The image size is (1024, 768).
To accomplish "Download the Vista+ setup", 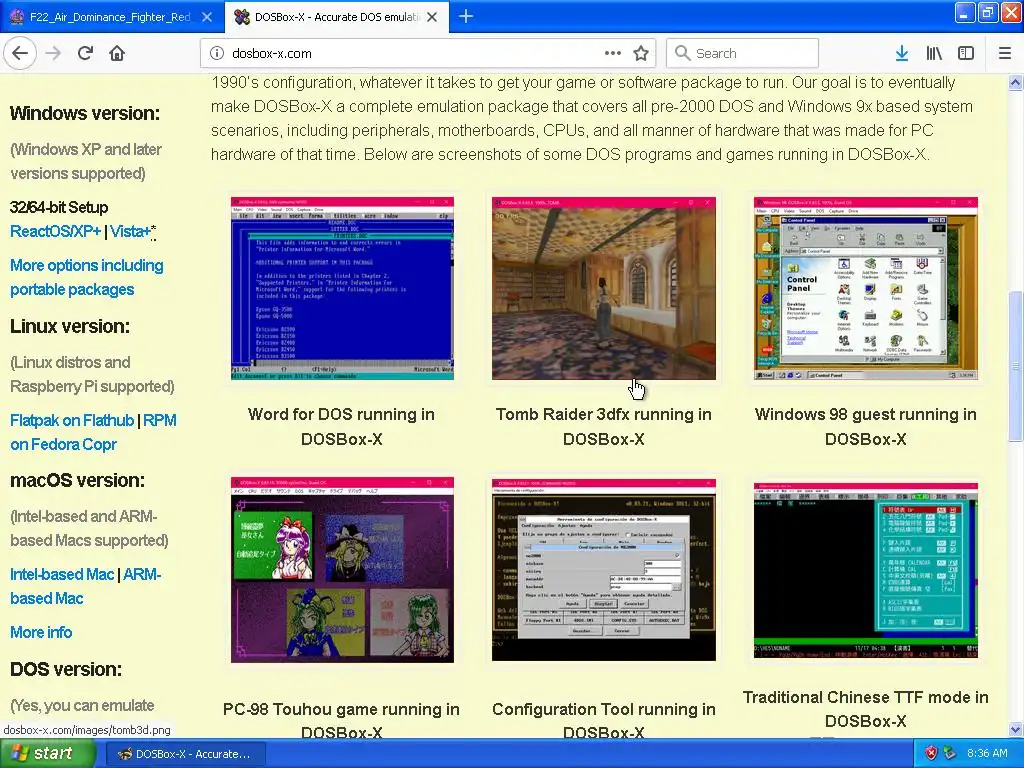I will click(x=133, y=231).
